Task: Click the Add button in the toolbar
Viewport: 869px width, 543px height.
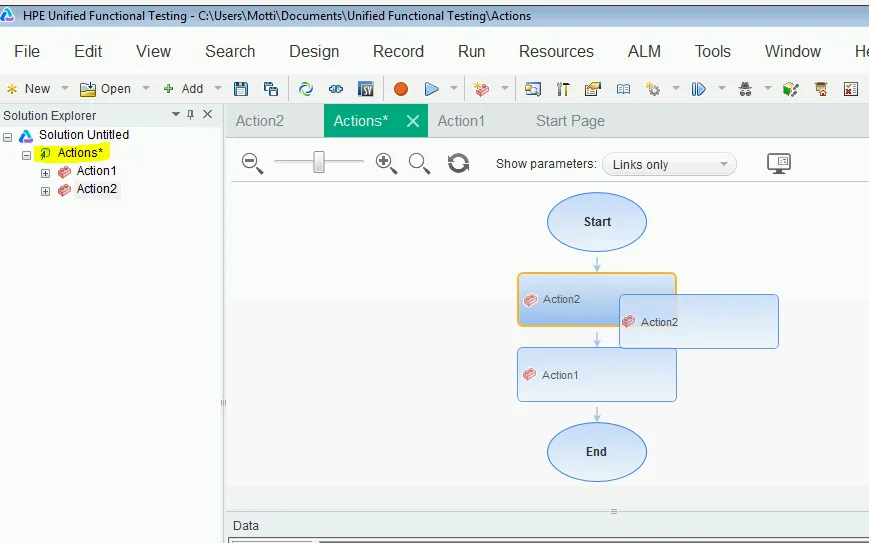Action: click(183, 89)
